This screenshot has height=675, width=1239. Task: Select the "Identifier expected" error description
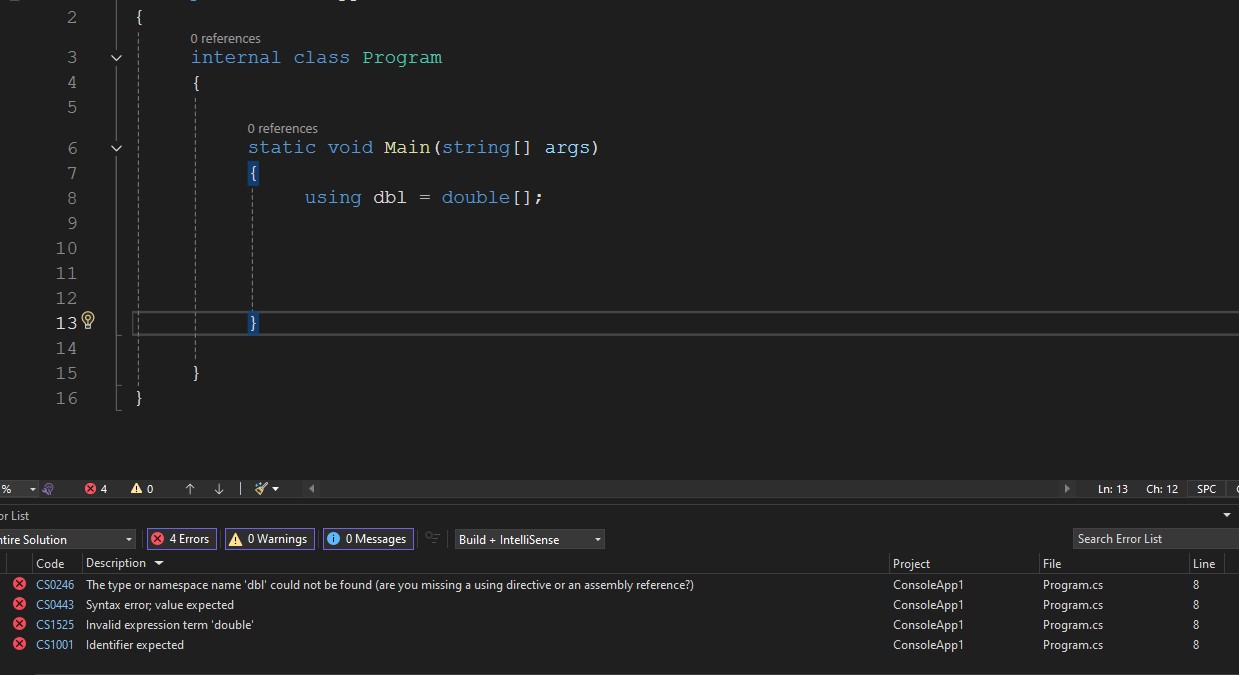pos(135,644)
